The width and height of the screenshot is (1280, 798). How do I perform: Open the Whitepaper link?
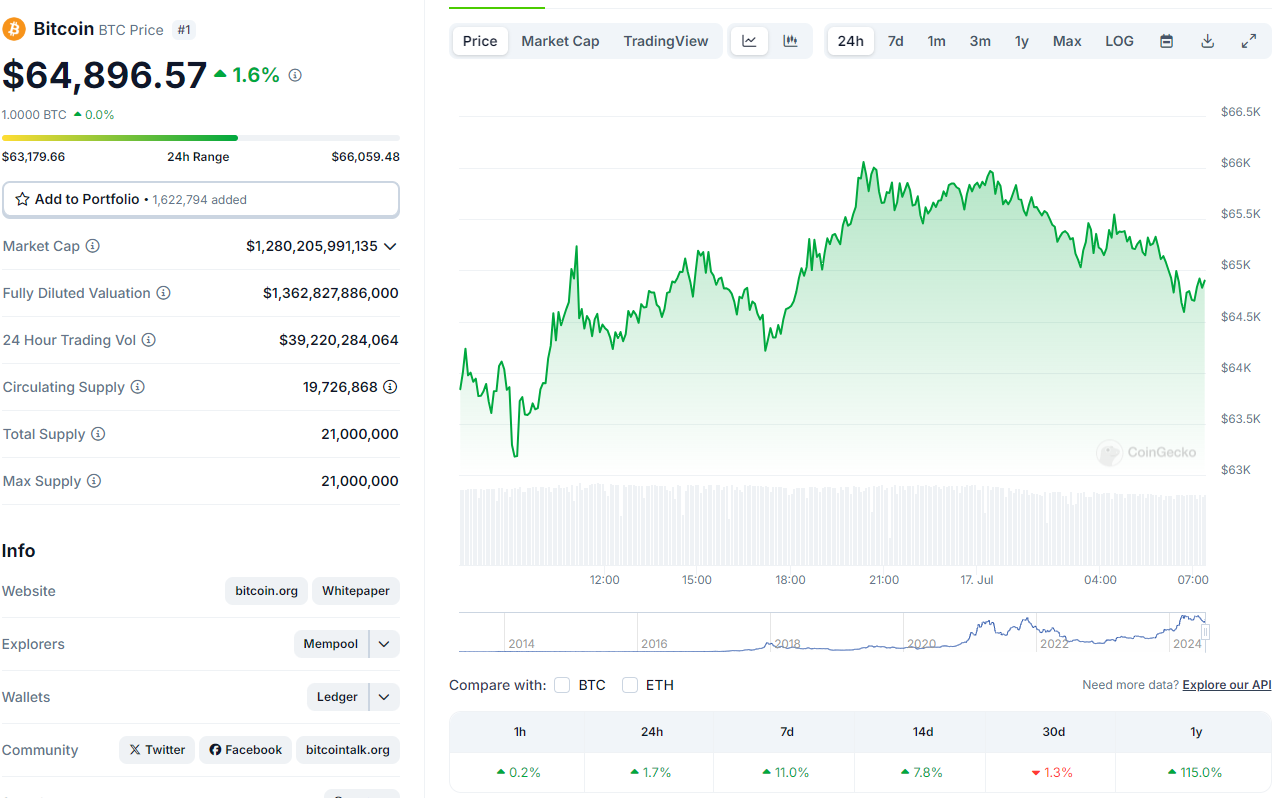[x=356, y=591]
